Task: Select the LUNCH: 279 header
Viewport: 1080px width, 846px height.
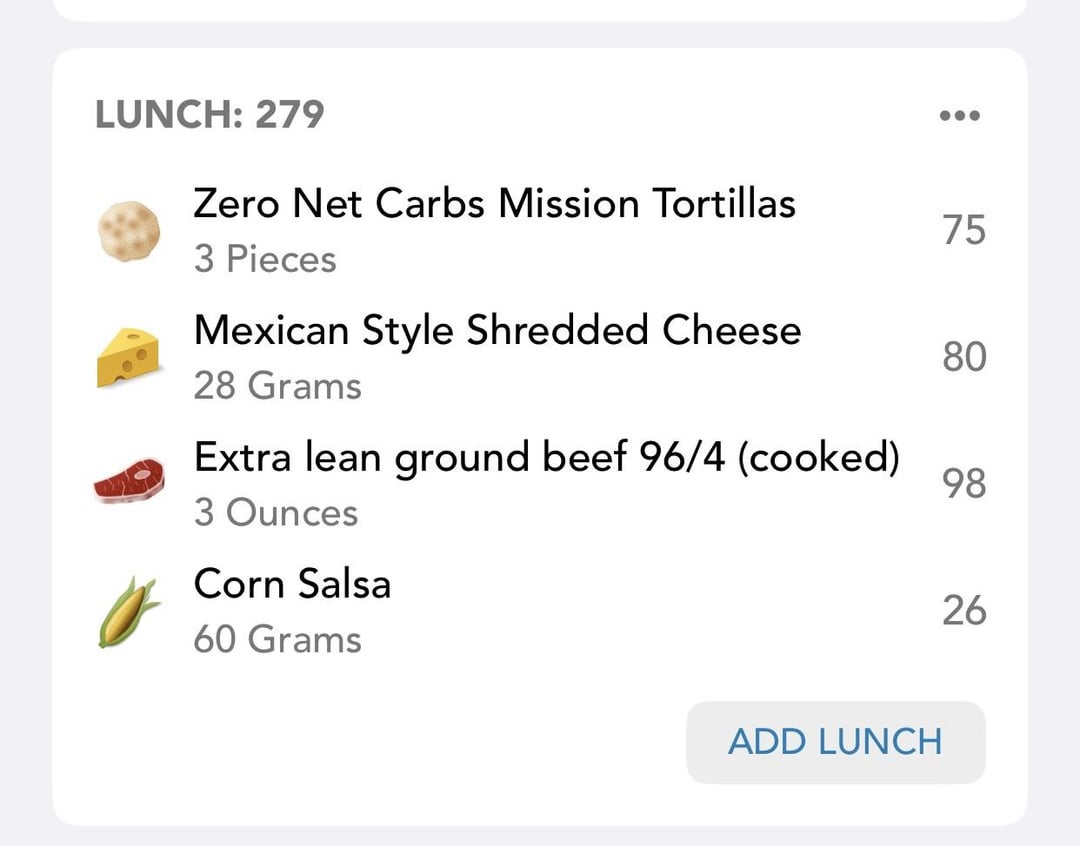Action: click(209, 114)
